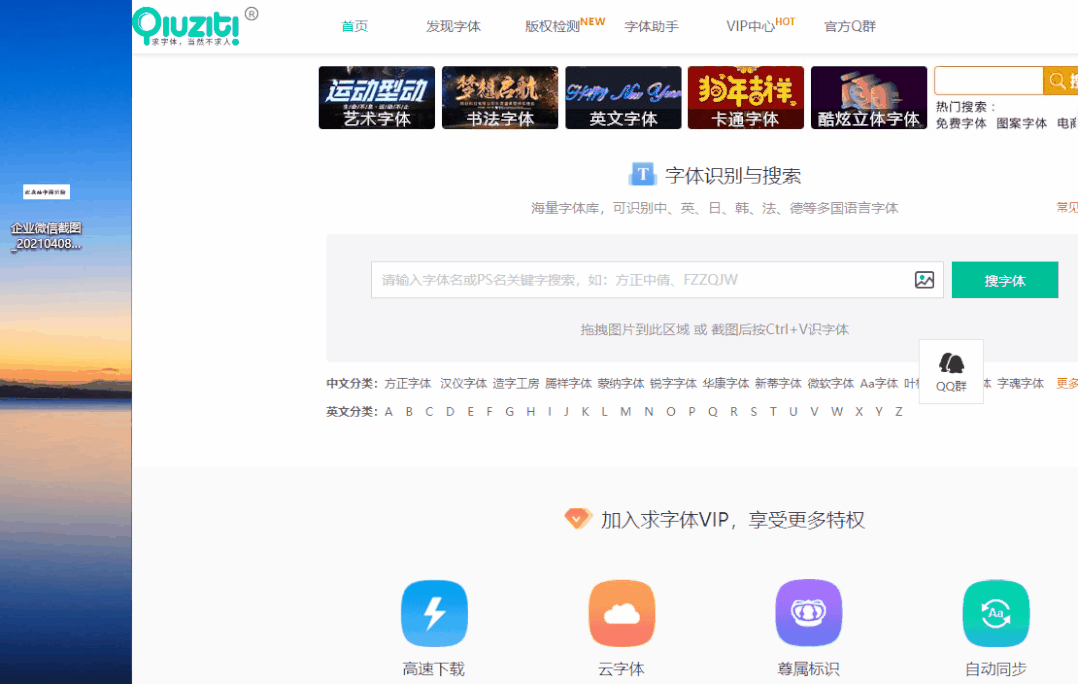Select the Aa字体 Chinese category
The height and width of the screenshot is (684, 1078).
(879, 384)
